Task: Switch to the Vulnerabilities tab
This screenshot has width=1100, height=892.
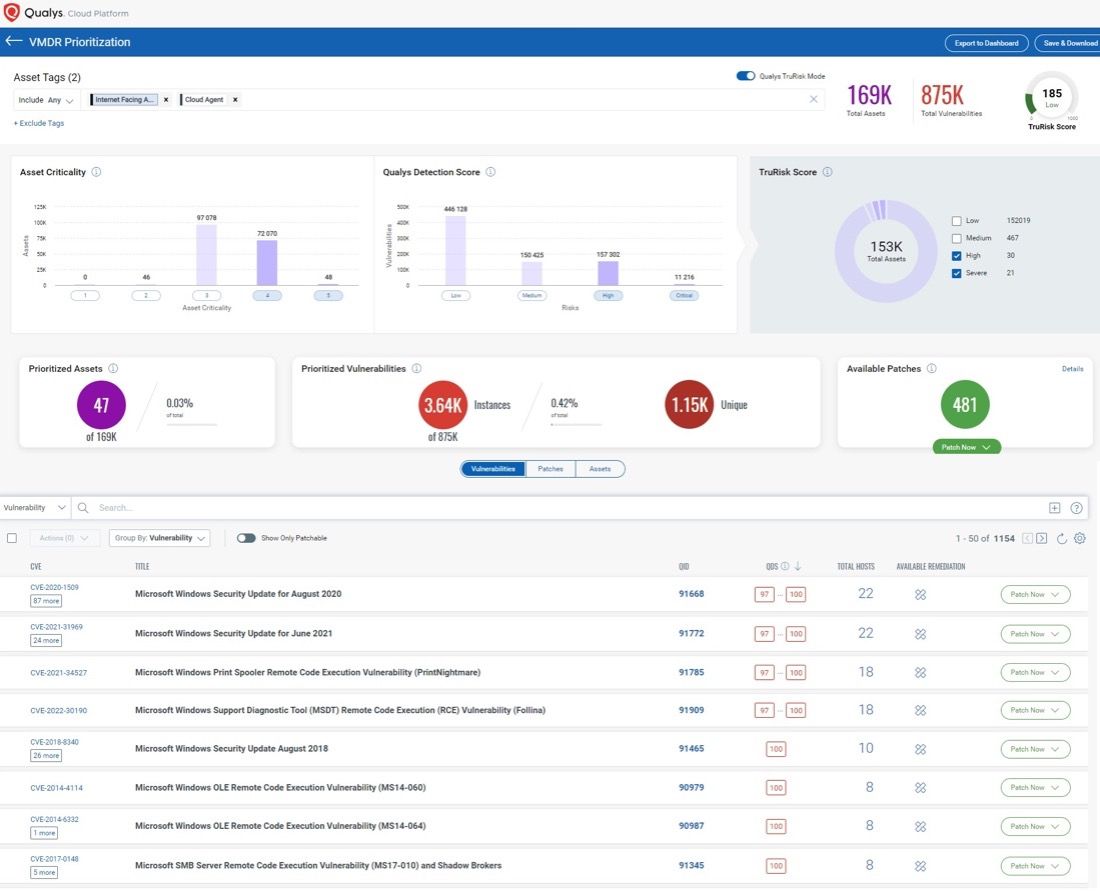Action: tap(493, 469)
